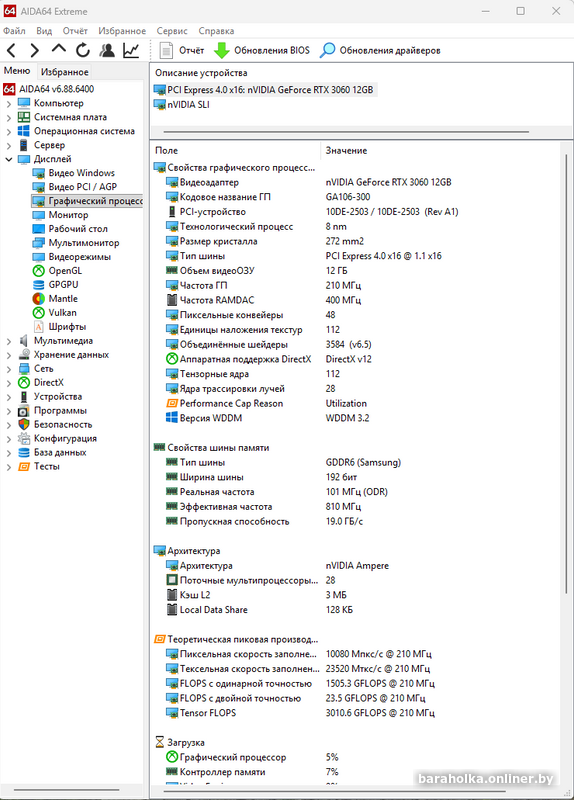Switch to the Меню tab

17,71
